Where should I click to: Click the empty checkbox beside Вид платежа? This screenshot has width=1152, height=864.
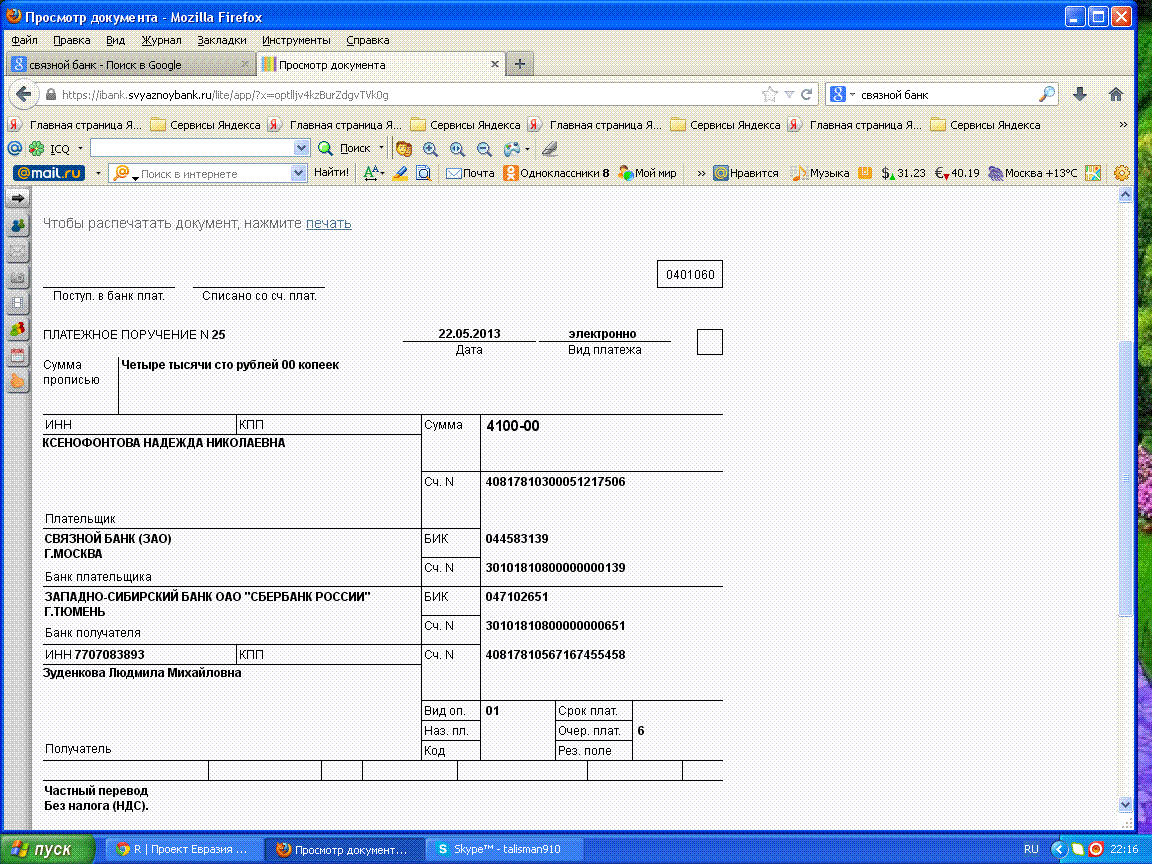click(x=709, y=342)
